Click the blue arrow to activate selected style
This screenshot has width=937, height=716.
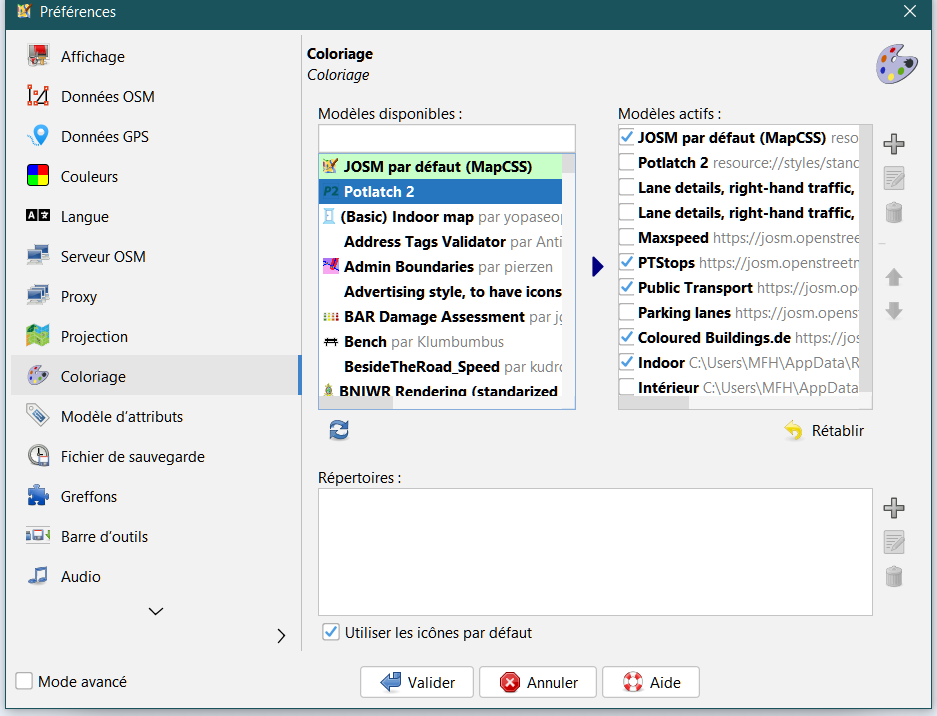[x=598, y=267]
